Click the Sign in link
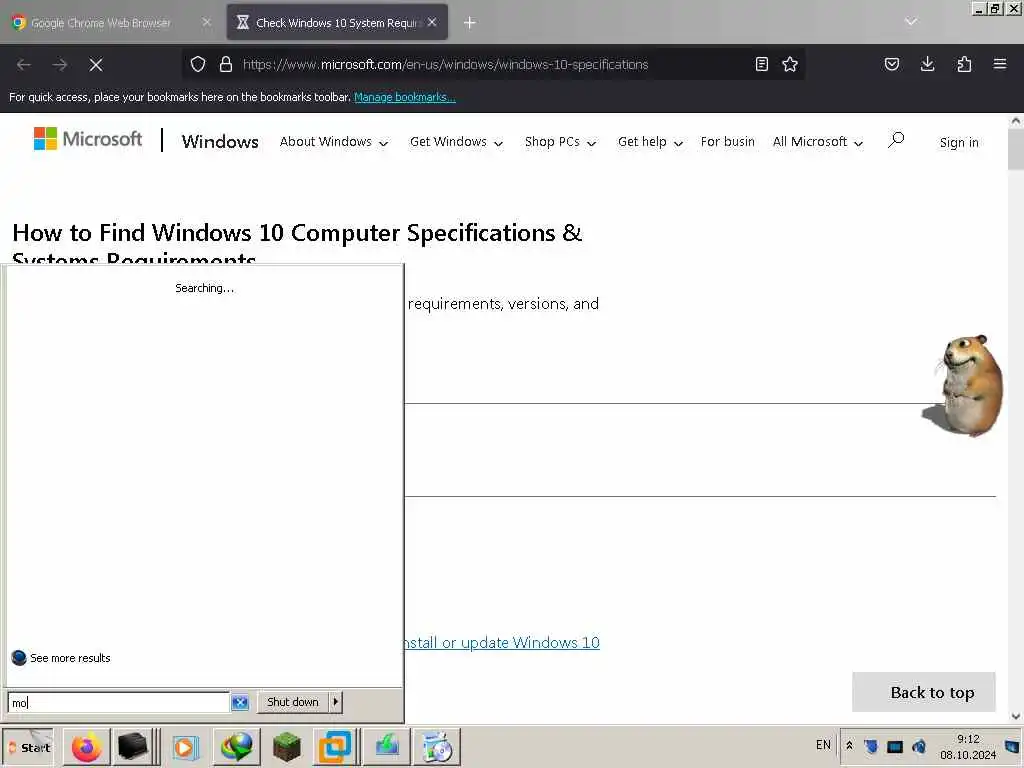 (959, 142)
